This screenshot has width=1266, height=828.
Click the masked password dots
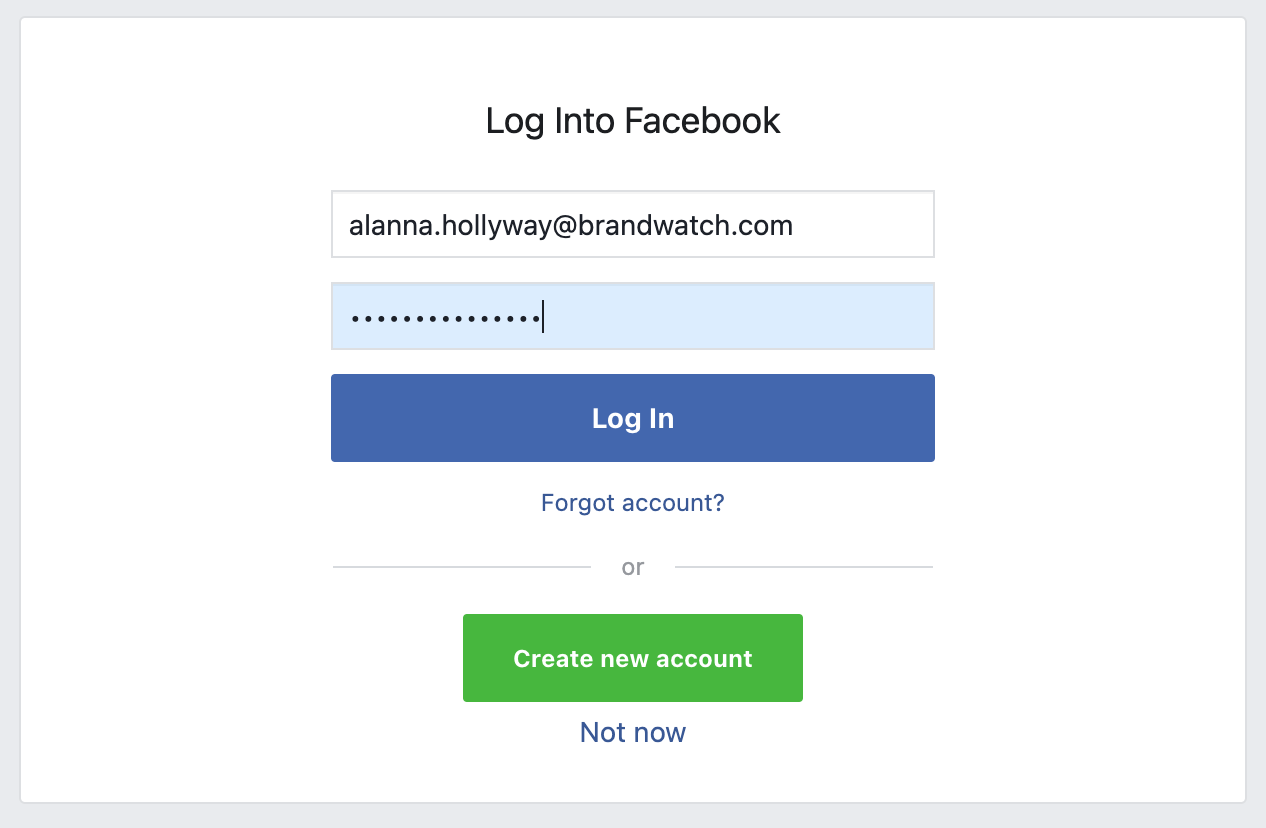click(x=445, y=319)
